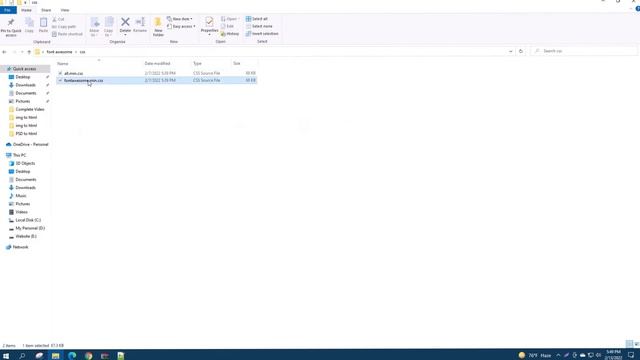This screenshot has height=360, width=640.
Task: Click Paste shortcut in the ribbon
Action: (67, 34)
